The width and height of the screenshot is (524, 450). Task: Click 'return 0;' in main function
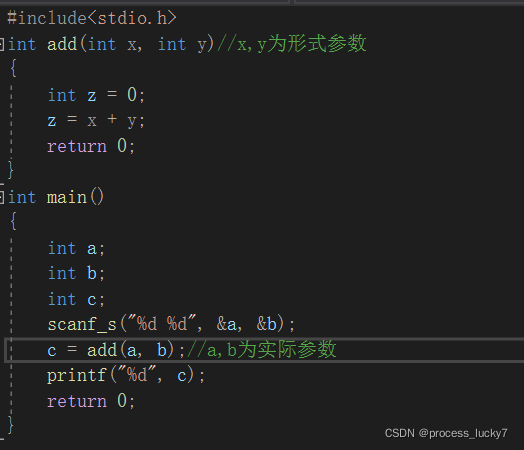(x=91, y=401)
